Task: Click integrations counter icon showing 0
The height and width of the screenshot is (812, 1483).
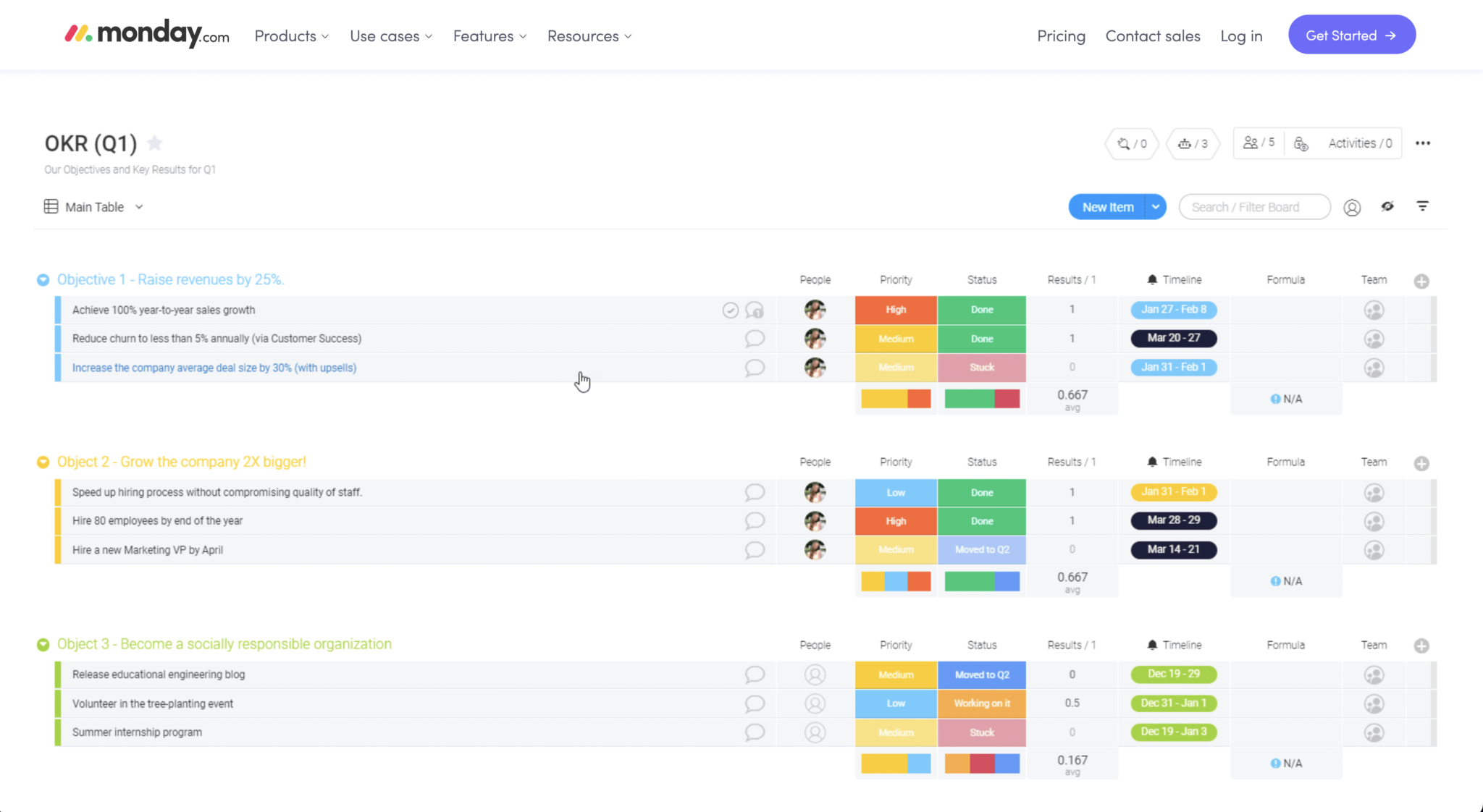Action: 1132,144
